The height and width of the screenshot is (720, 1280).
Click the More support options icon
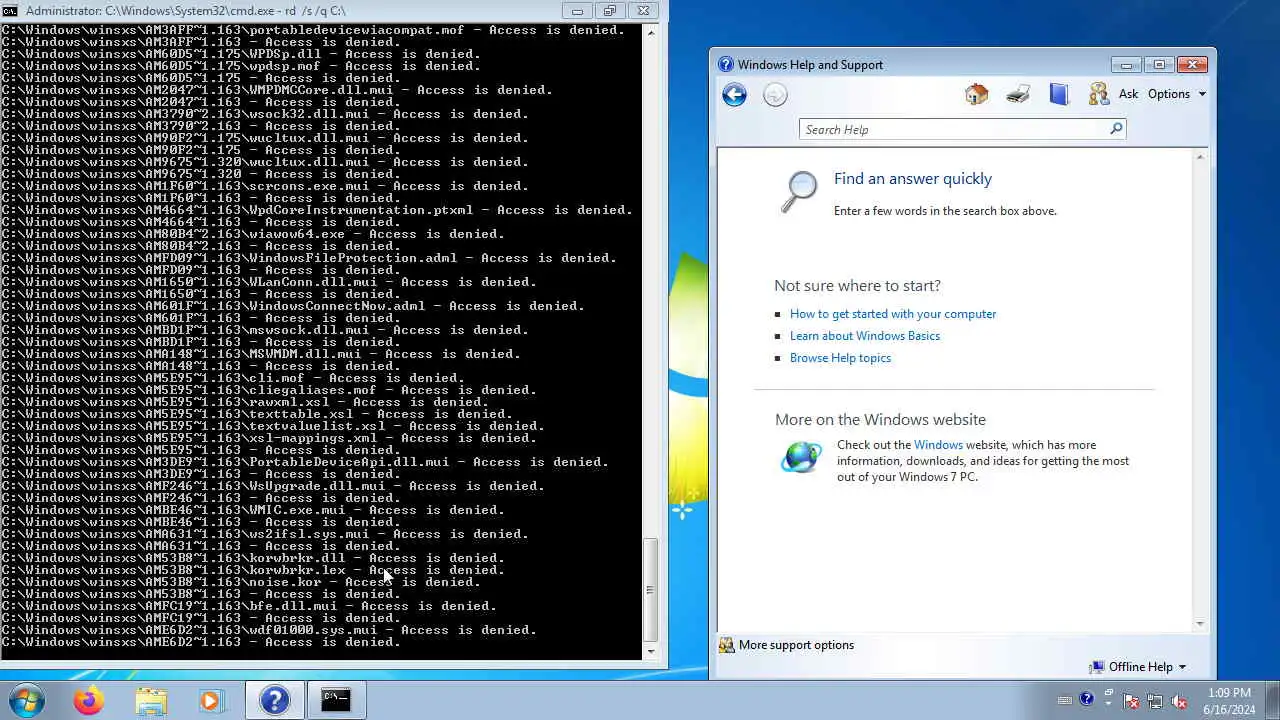point(726,645)
